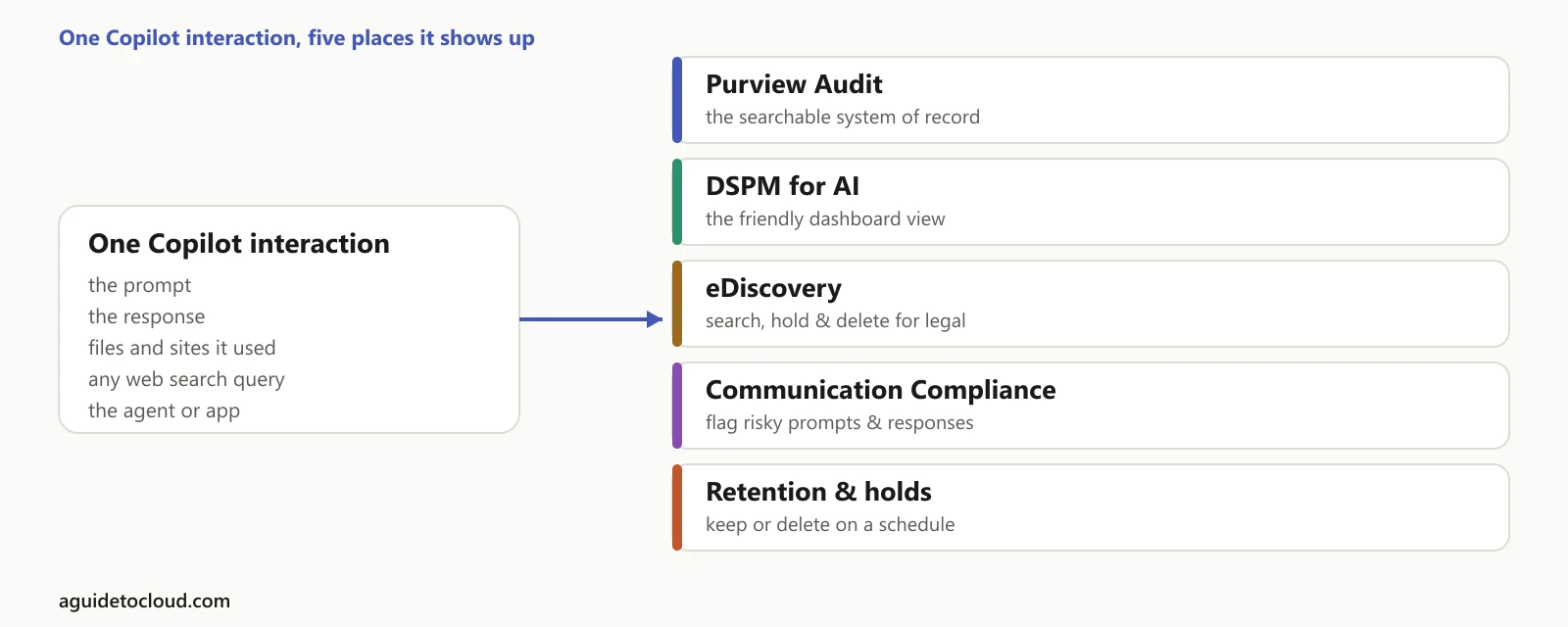Click 'the agent or app' line
Viewport: 1568px width, 627px height.
tap(164, 410)
